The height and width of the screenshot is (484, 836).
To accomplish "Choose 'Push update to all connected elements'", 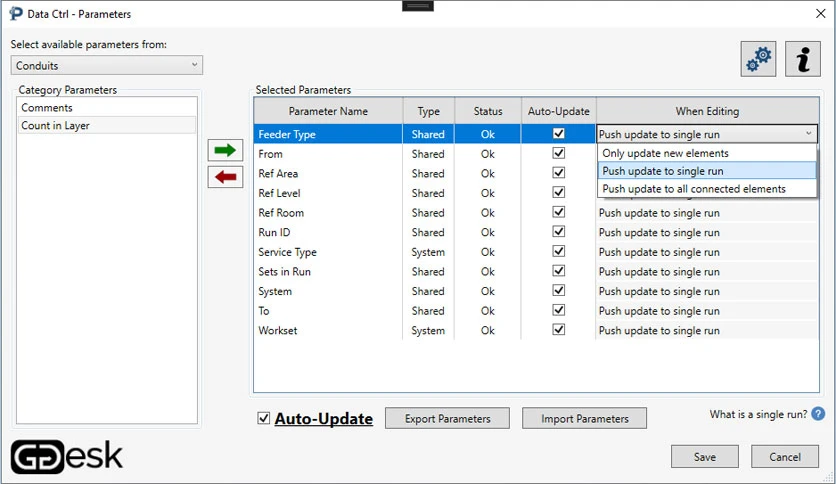I will [x=707, y=189].
